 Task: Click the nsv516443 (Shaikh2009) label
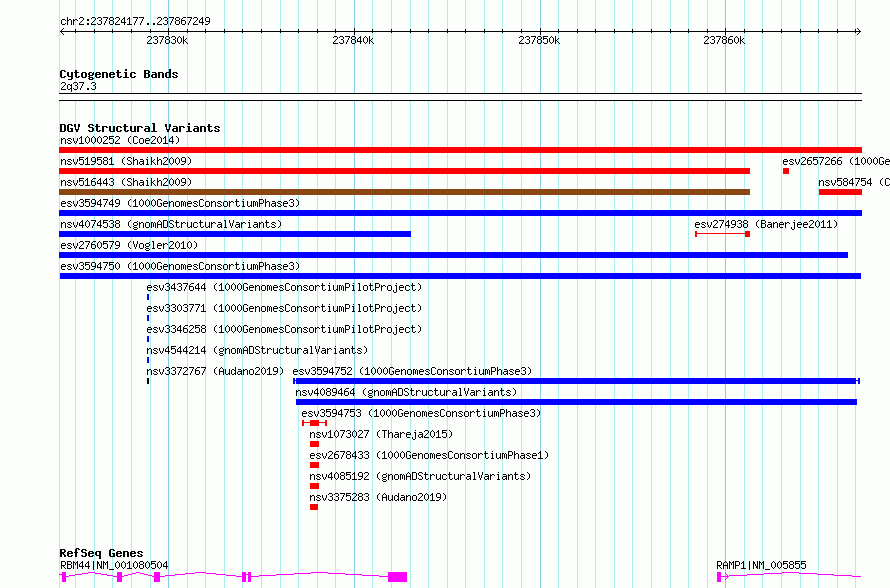(126, 182)
